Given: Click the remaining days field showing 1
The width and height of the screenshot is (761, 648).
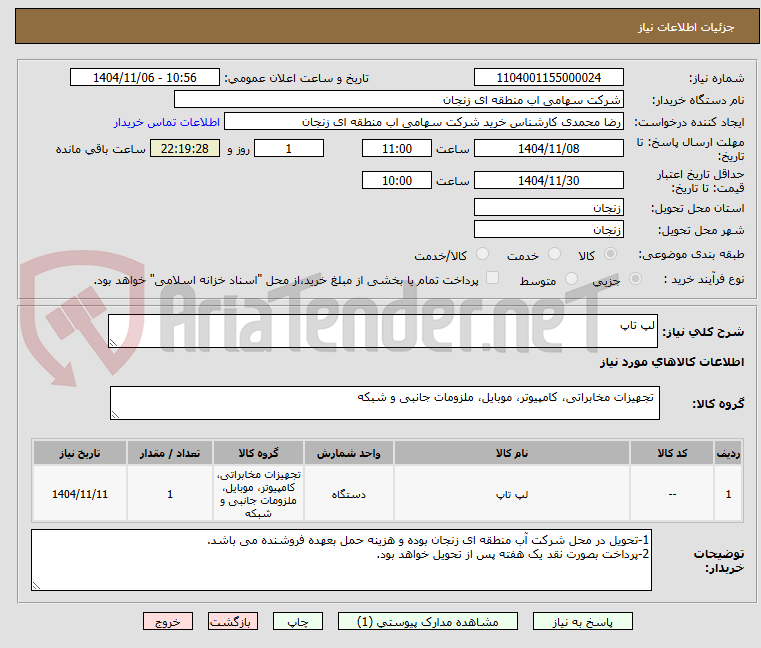Looking at the screenshot, I should coord(289,148).
